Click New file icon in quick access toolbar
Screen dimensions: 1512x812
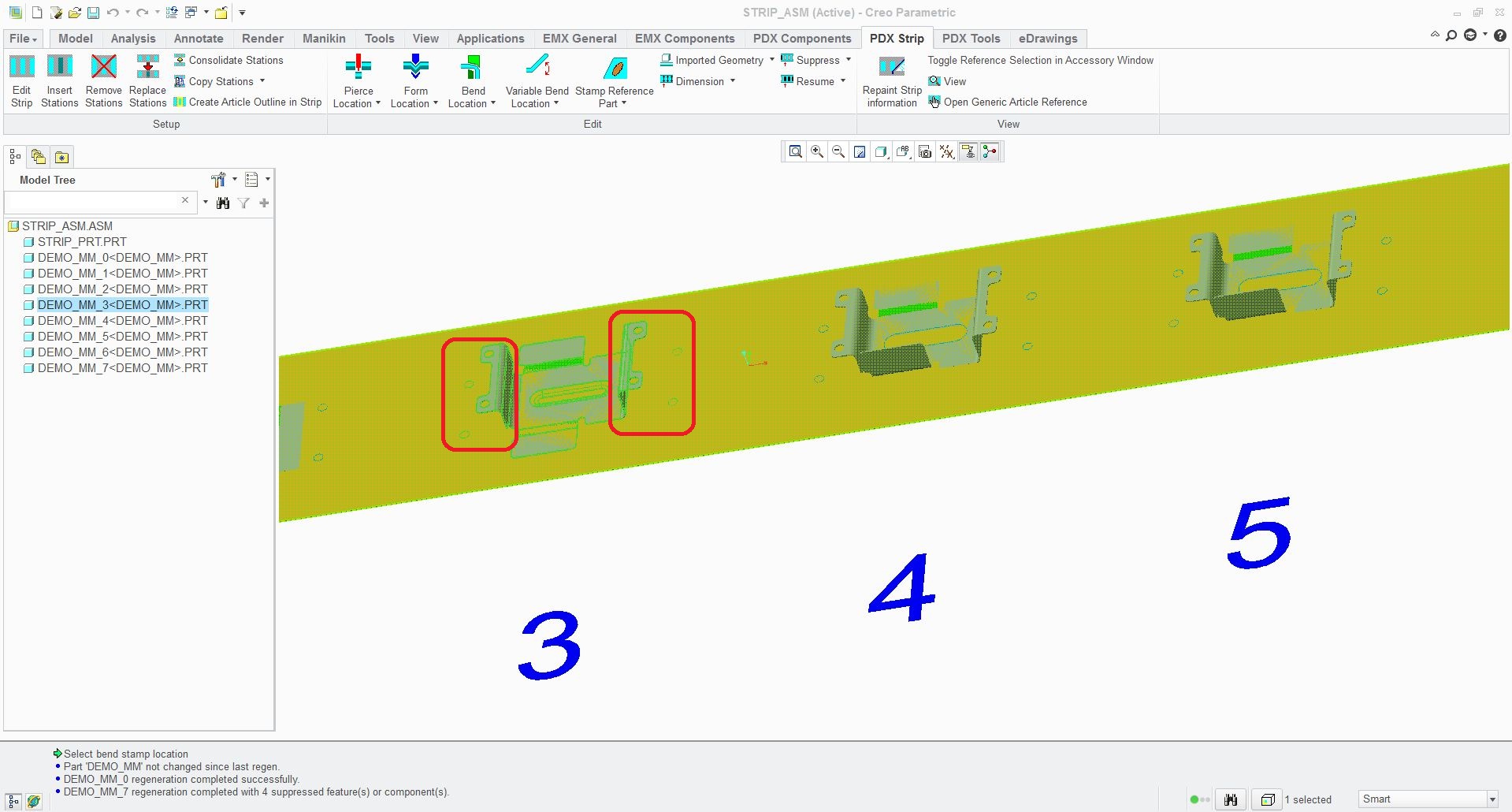pyautogui.click(x=37, y=13)
